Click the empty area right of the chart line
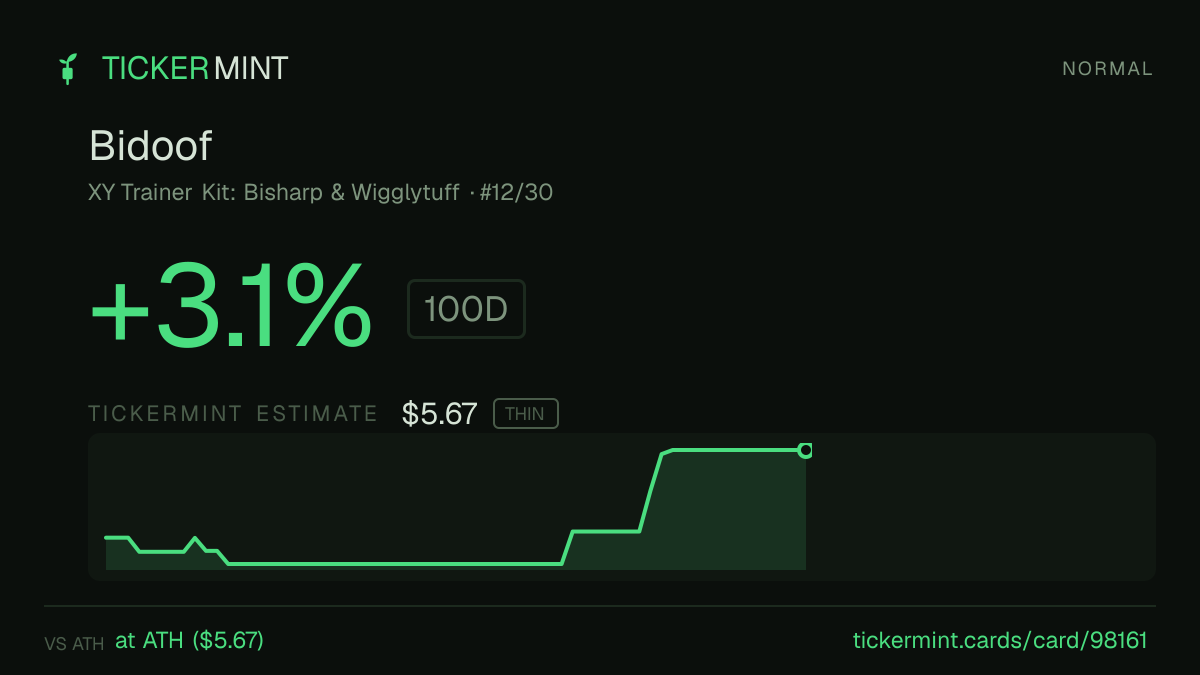This screenshot has width=1200, height=675. click(x=980, y=507)
